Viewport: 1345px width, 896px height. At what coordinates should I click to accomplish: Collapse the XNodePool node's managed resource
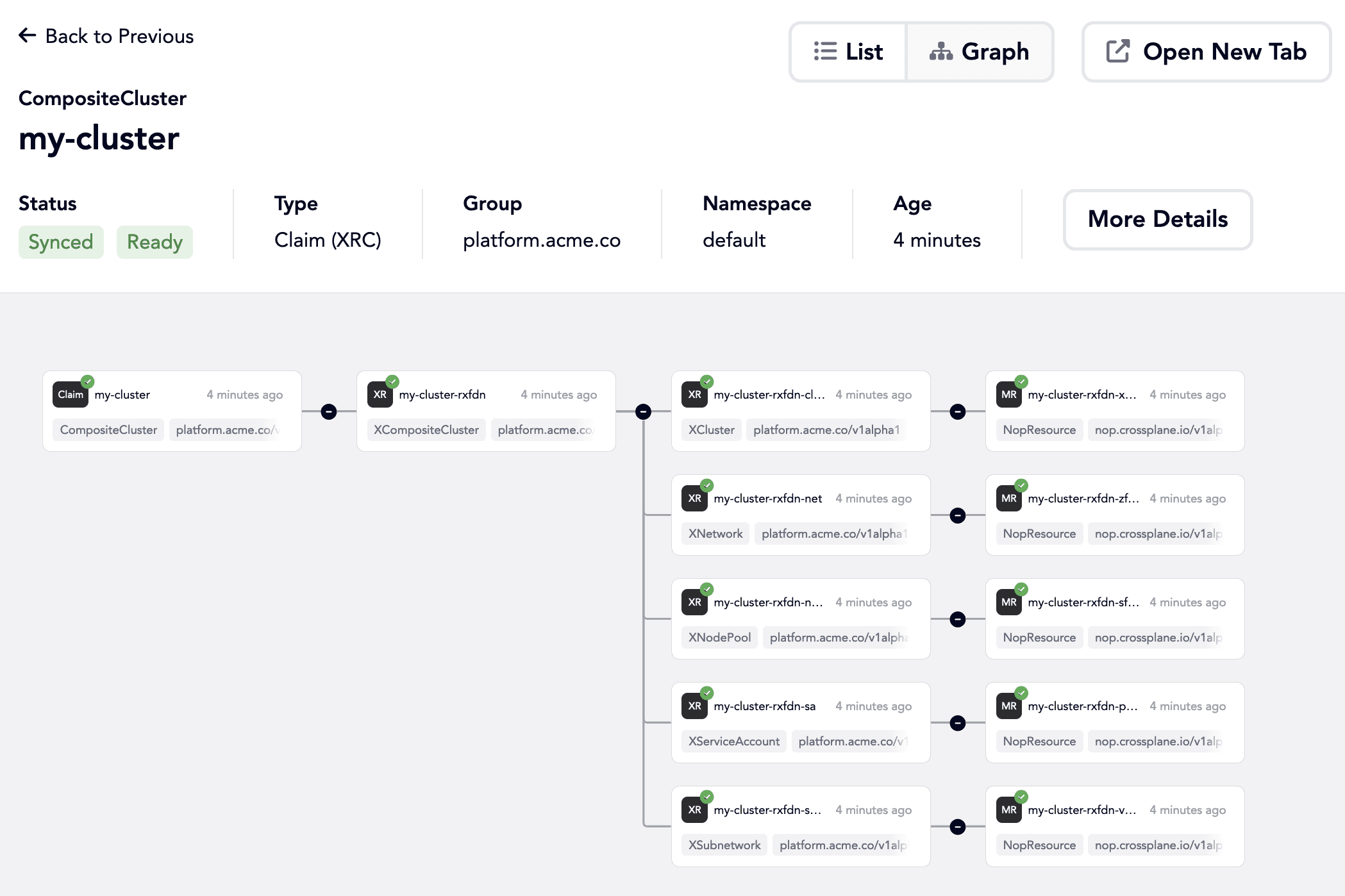tap(958, 619)
